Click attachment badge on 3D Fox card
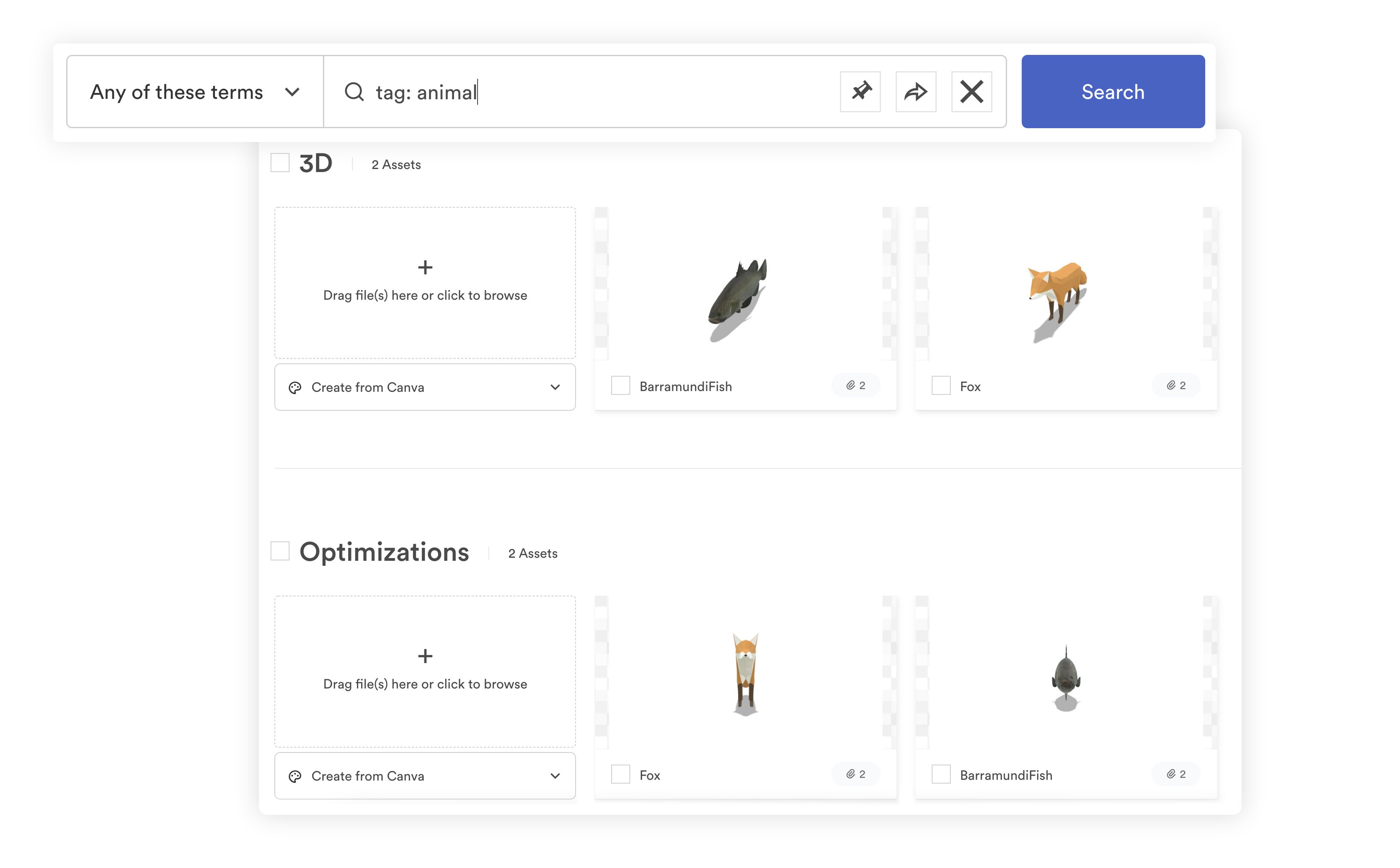This screenshot has width=1400, height=868. point(1175,385)
